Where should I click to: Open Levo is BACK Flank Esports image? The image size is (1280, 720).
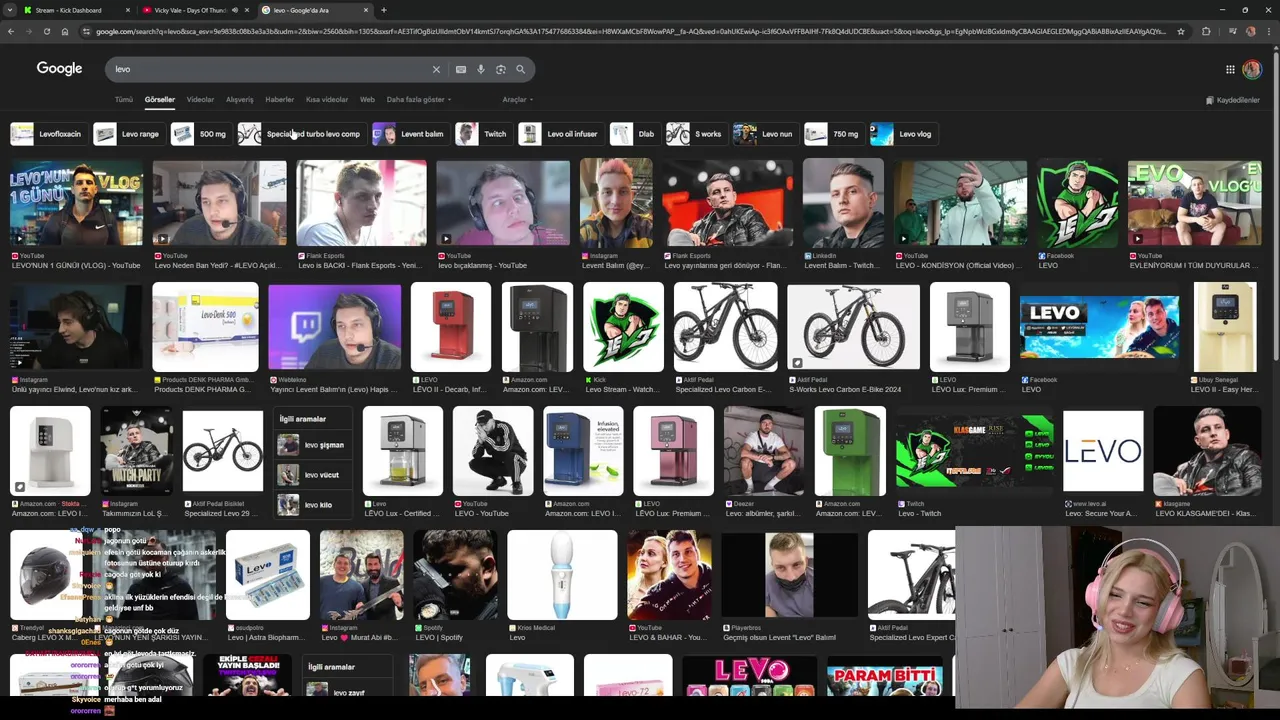[361, 204]
